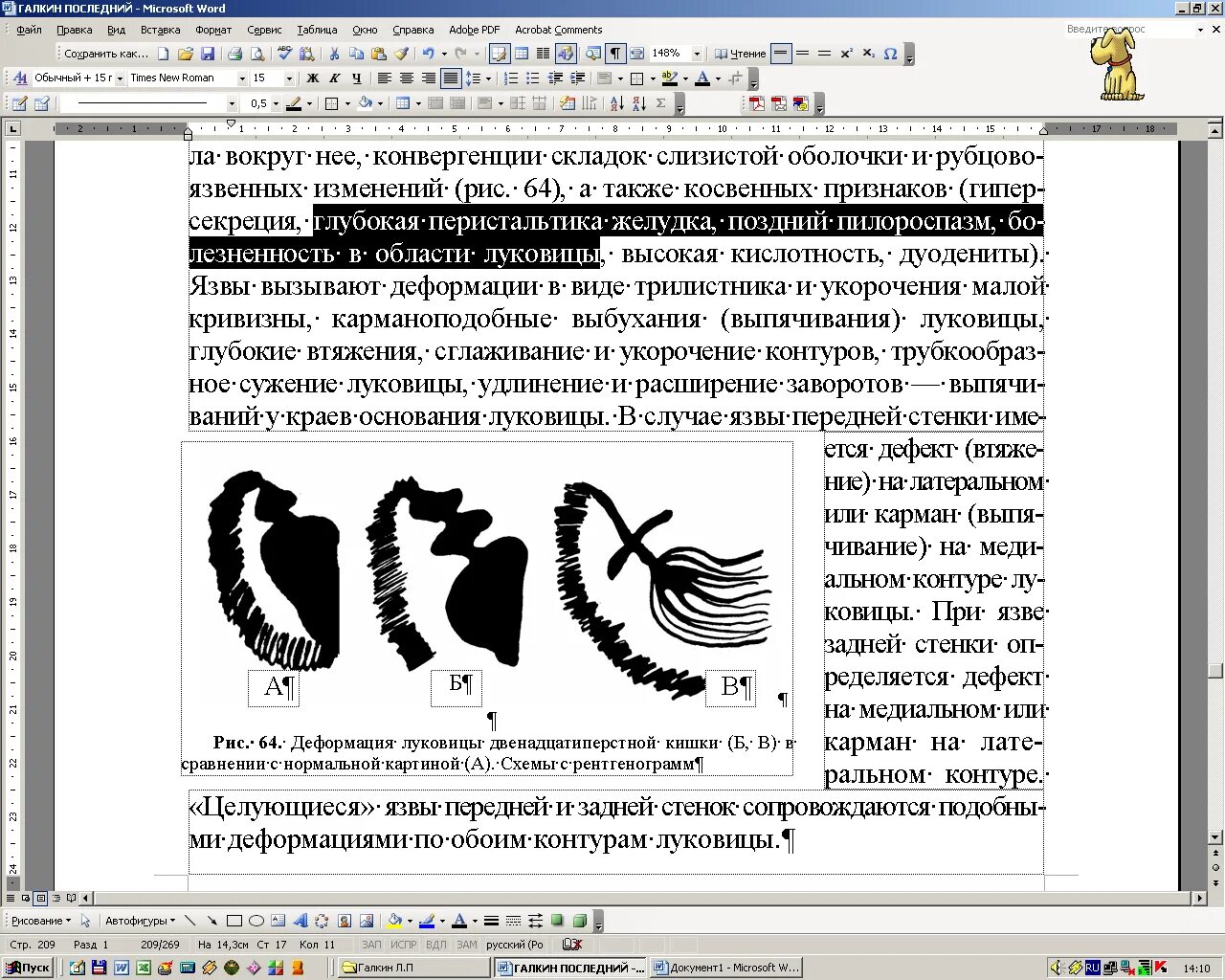Insert symbol using the Omega icon
The image size is (1225, 980).
point(890,54)
